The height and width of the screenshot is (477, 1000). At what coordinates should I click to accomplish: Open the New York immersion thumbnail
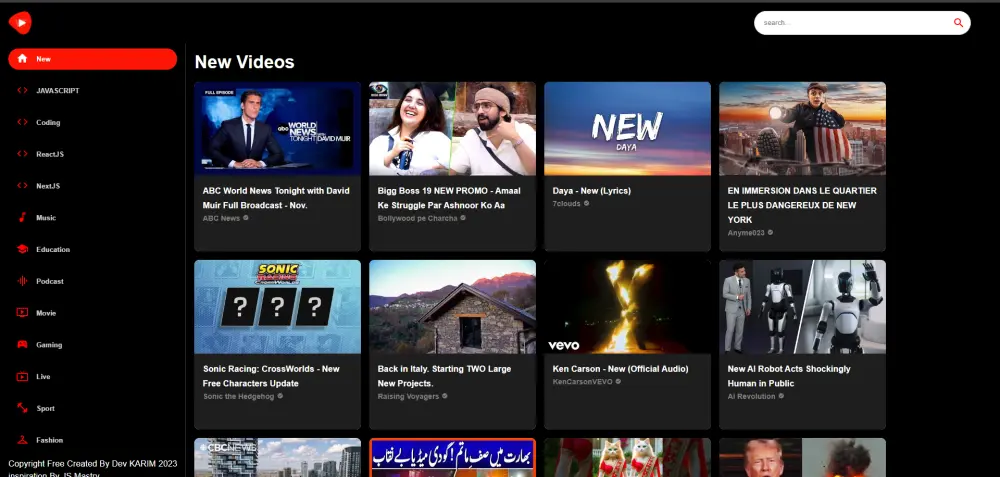[x=802, y=128]
